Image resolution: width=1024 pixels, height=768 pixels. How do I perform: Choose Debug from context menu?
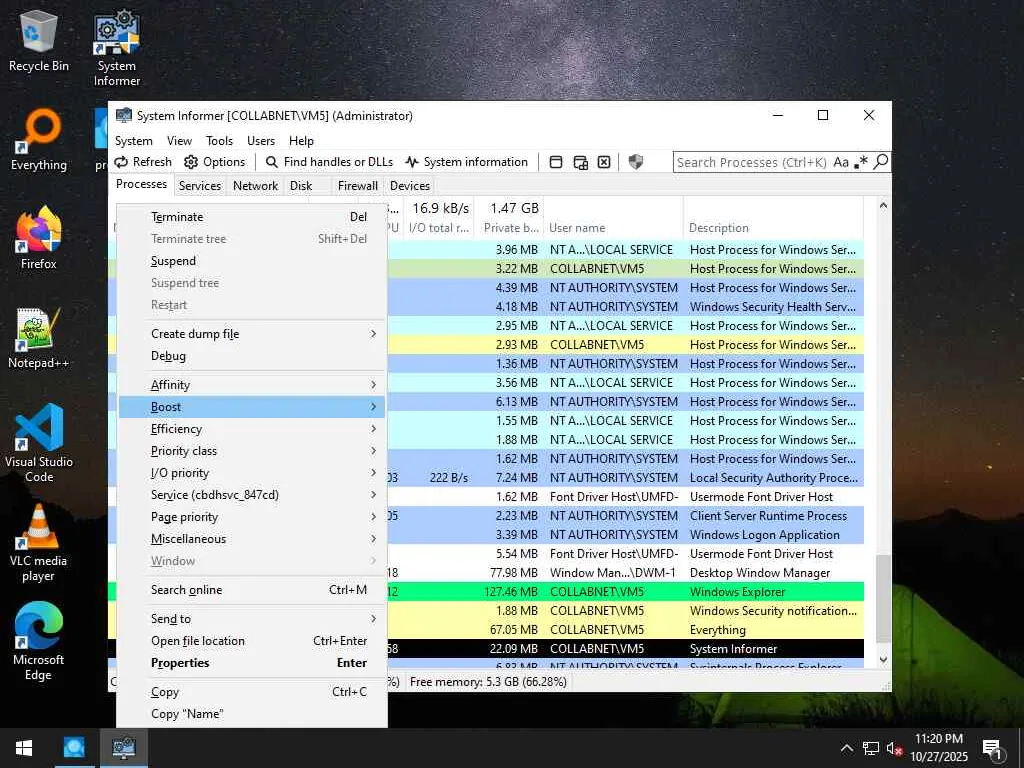(x=252, y=356)
